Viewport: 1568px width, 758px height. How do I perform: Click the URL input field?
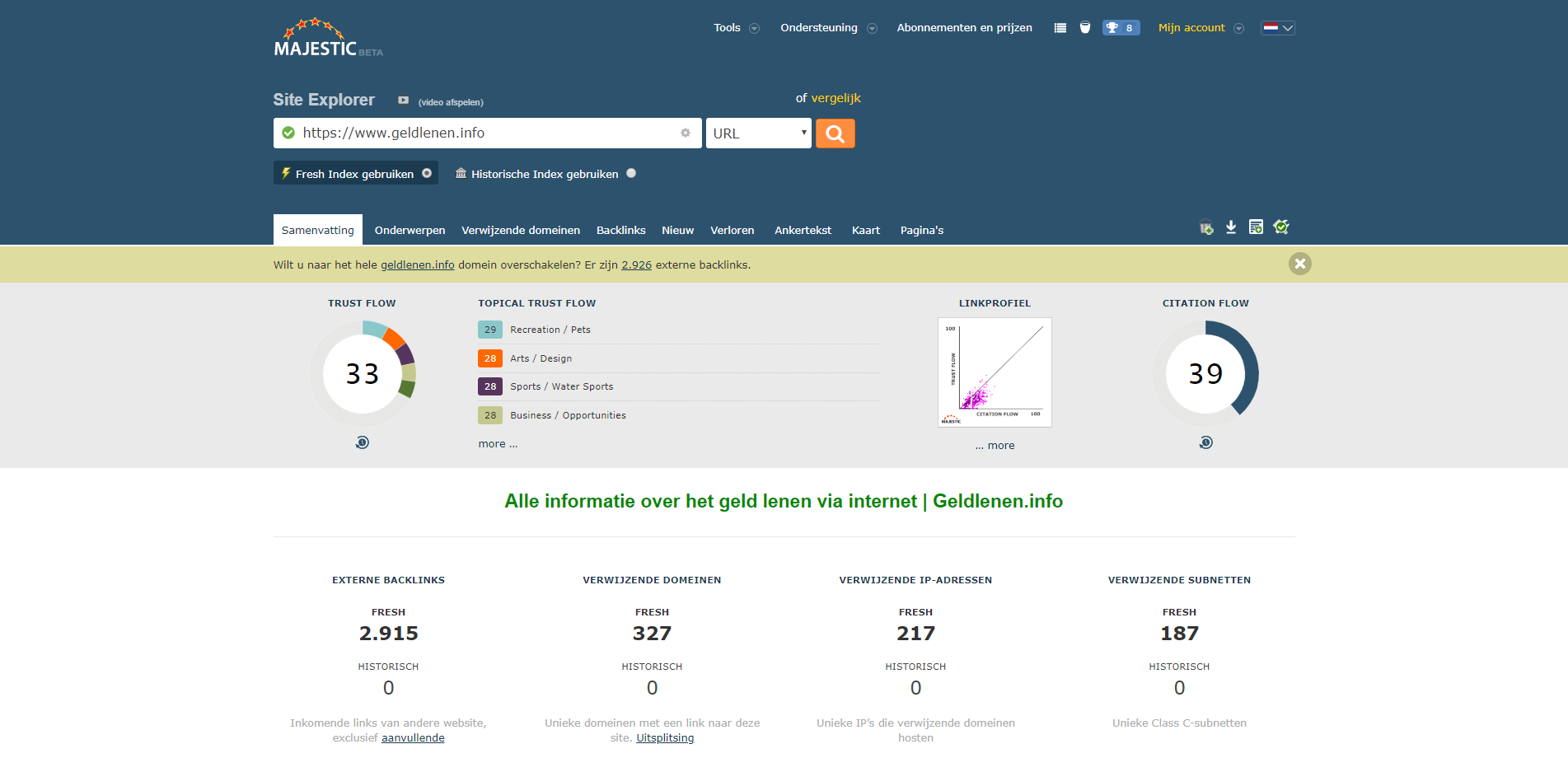tap(488, 133)
